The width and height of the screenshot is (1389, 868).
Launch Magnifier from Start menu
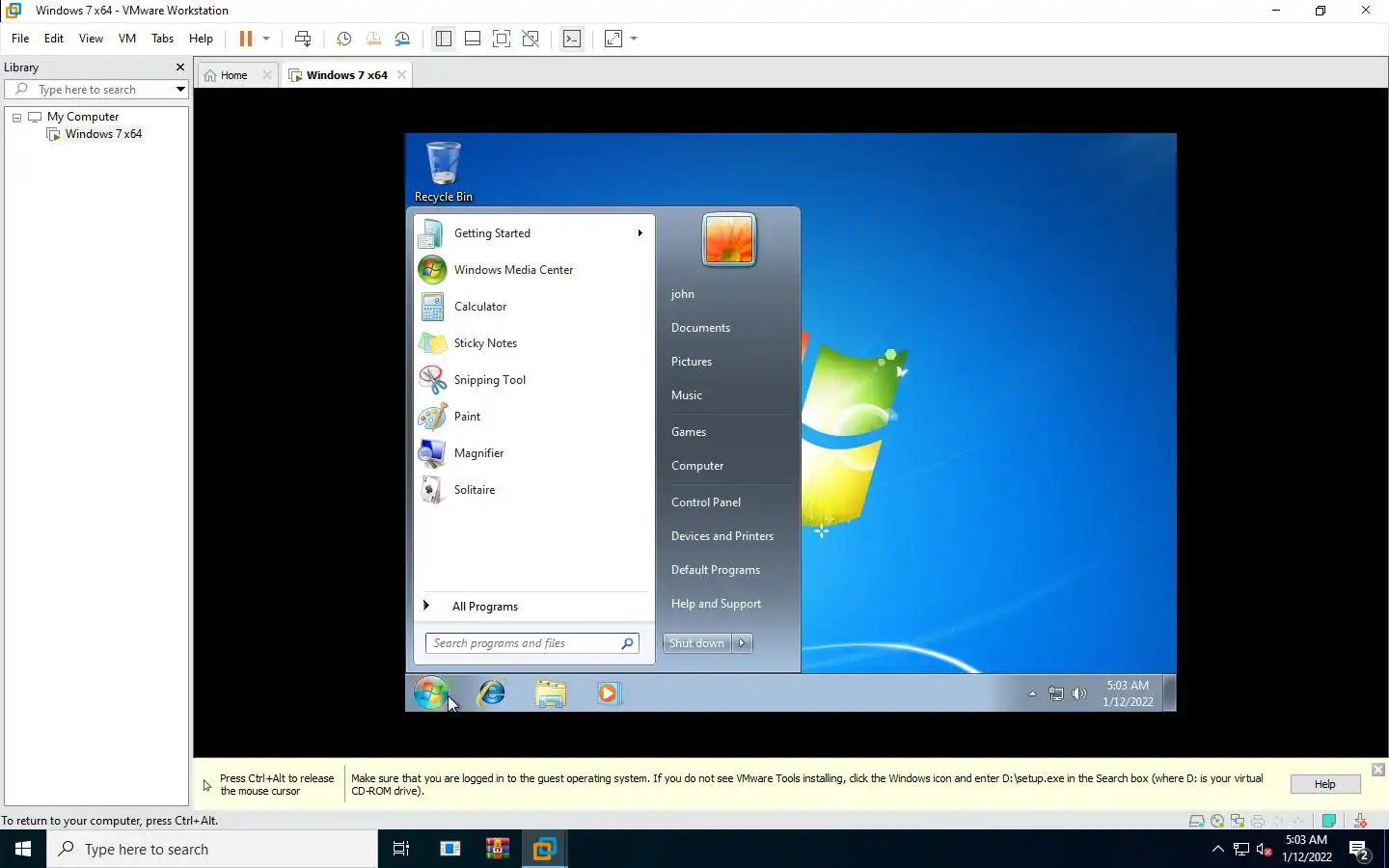tap(534, 453)
